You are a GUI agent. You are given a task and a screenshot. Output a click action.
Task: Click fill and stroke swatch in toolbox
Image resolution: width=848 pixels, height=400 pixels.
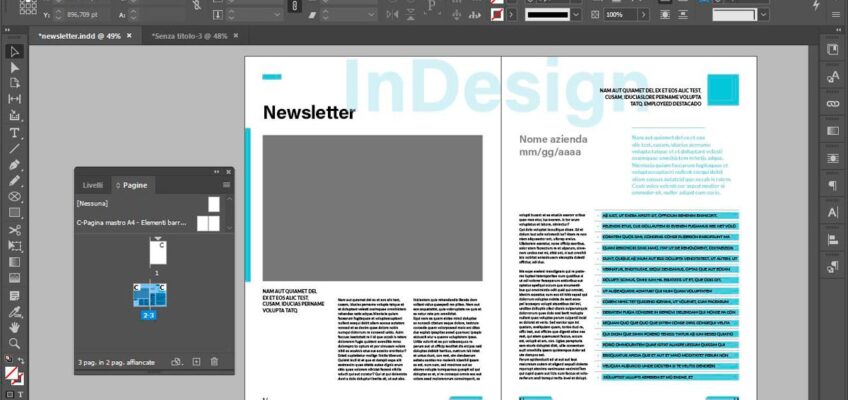click(x=12, y=374)
